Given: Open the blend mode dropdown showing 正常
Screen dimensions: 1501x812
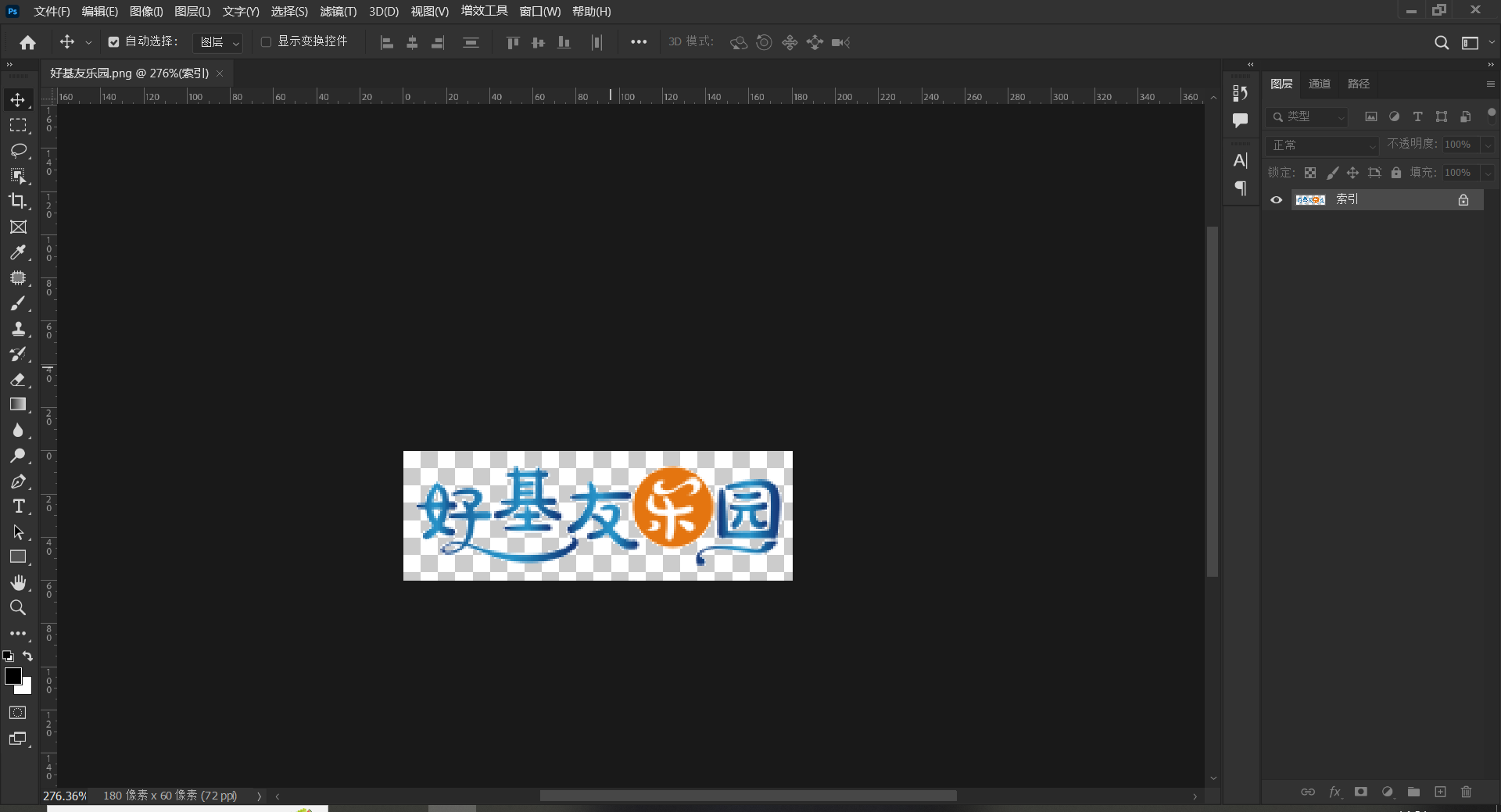Looking at the screenshot, I should pos(1321,145).
